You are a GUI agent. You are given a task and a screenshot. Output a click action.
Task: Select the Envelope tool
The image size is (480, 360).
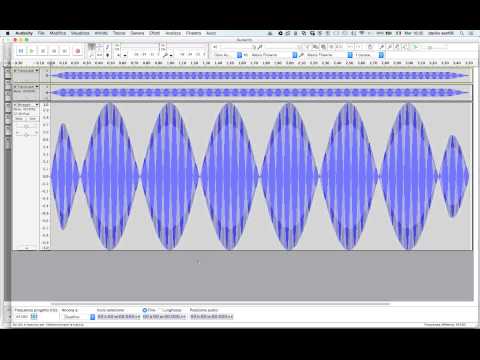(100, 47)
